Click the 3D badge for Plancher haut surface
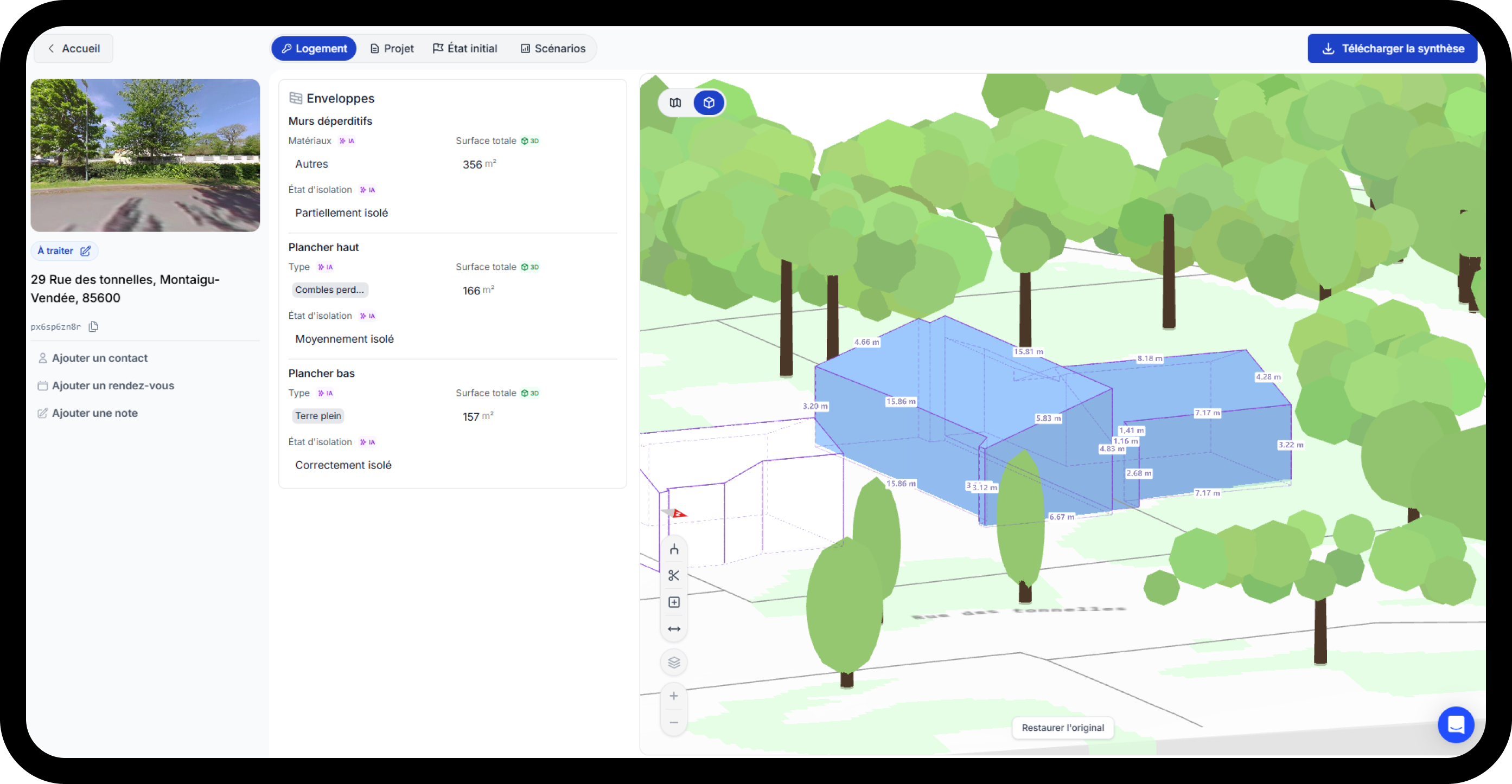Screen dimensions: 1512x784 coord(530,267)
